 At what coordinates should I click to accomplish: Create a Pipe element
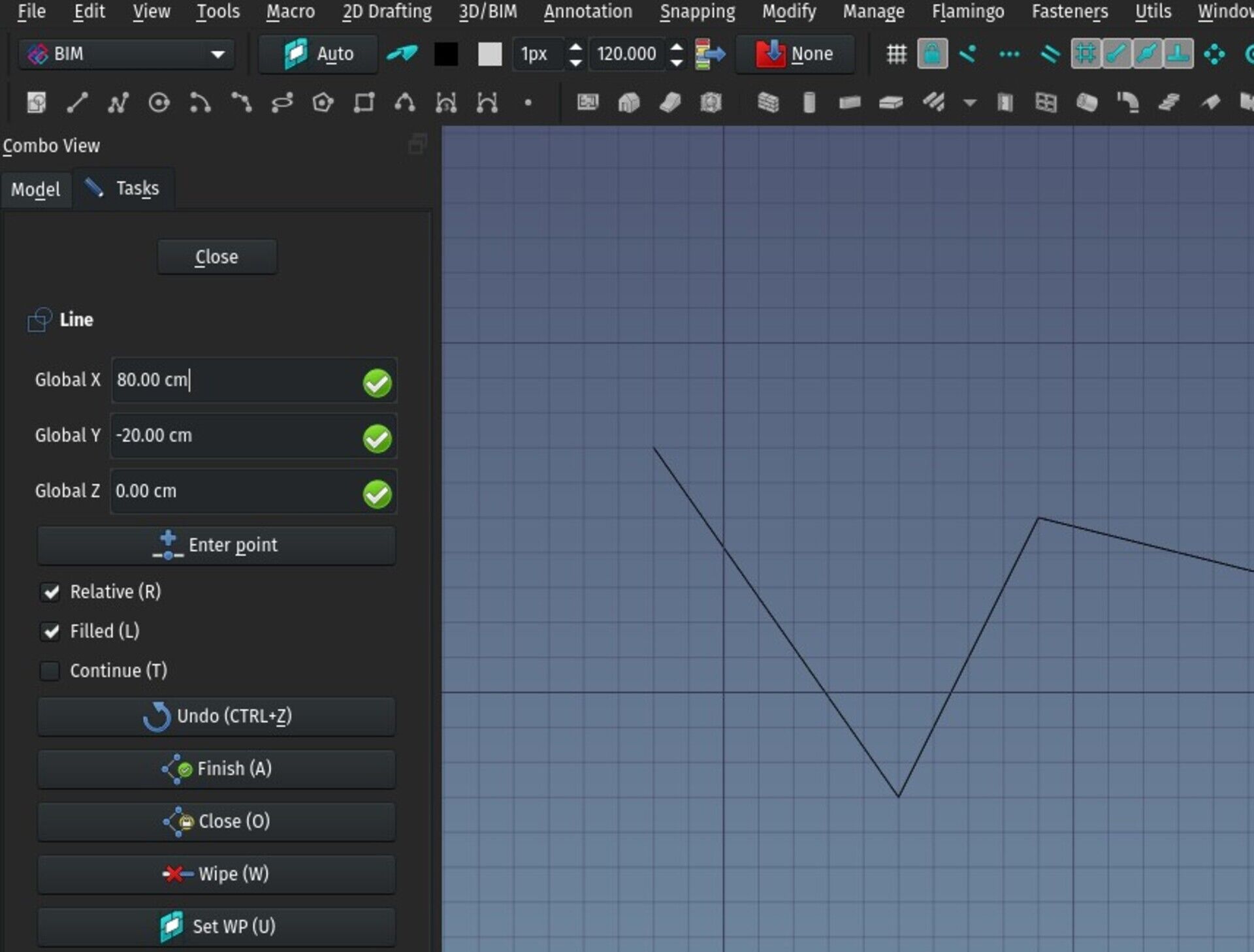(x=1087, y=103)
